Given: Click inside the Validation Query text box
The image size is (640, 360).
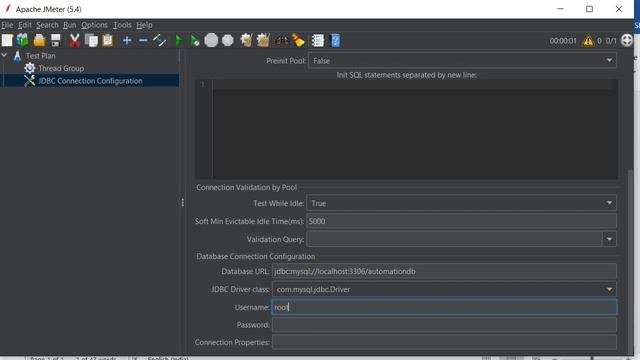Looking at the screenshot, I should click(454, 239).
